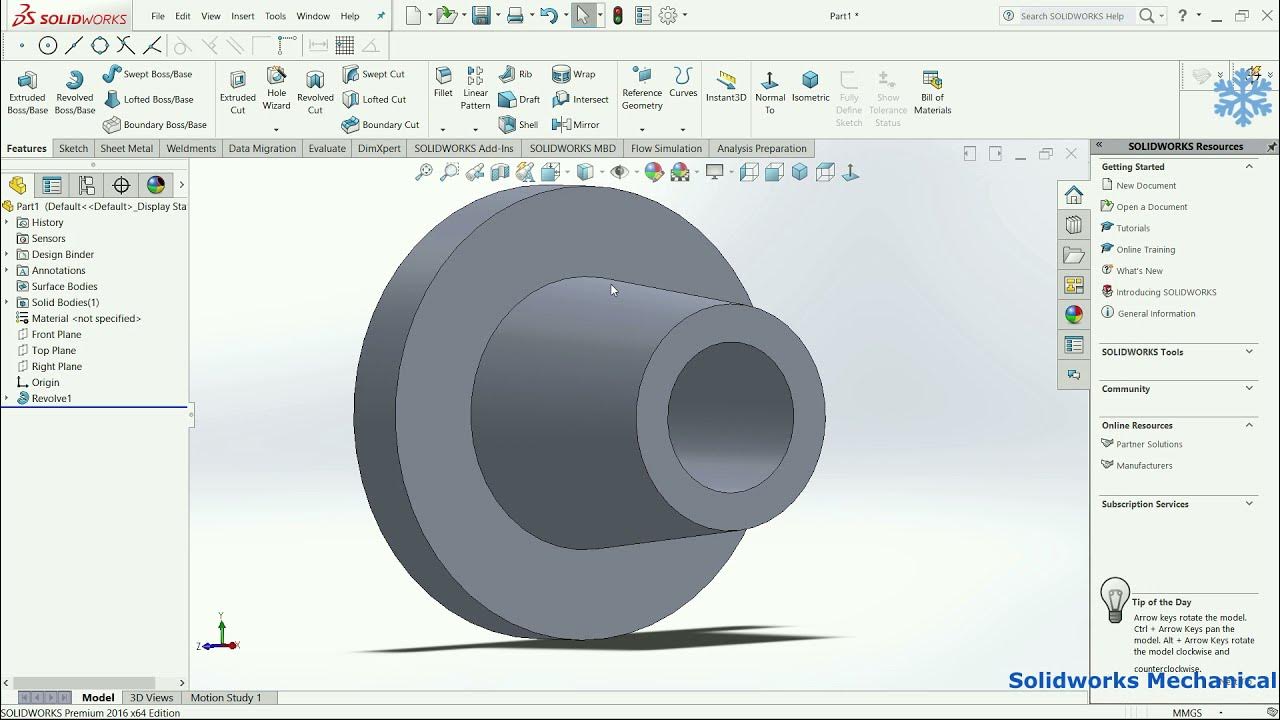Click Open a Document link
This screenshot has height=720, width=1280.
[x=1152, y=207]
